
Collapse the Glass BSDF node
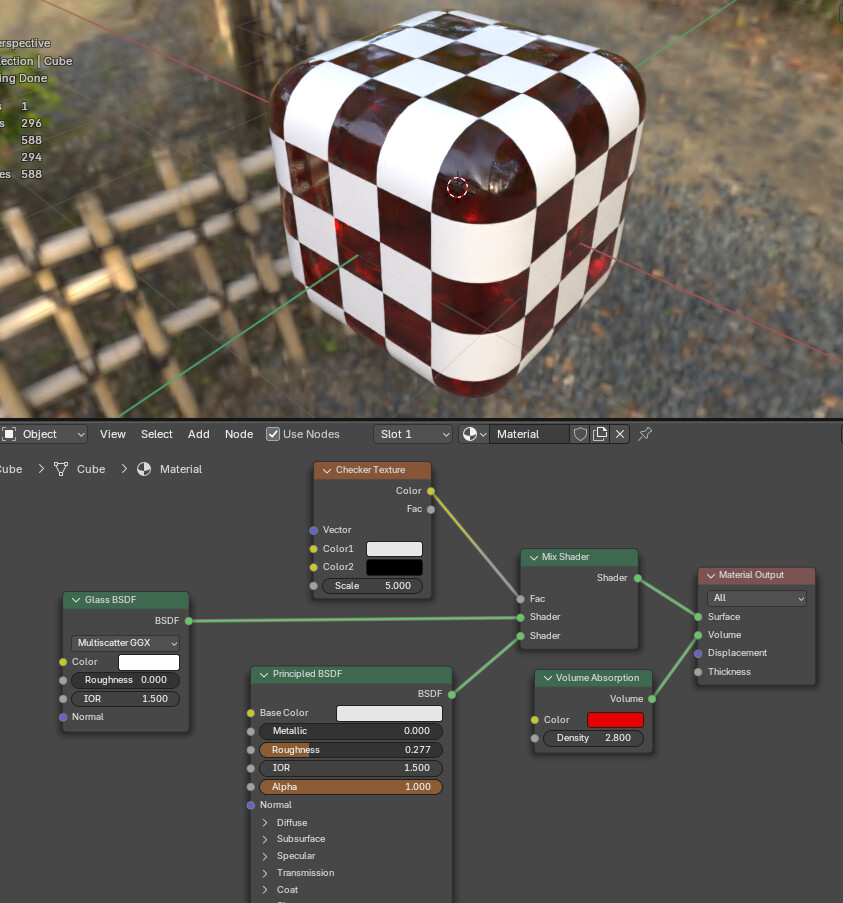76,600
